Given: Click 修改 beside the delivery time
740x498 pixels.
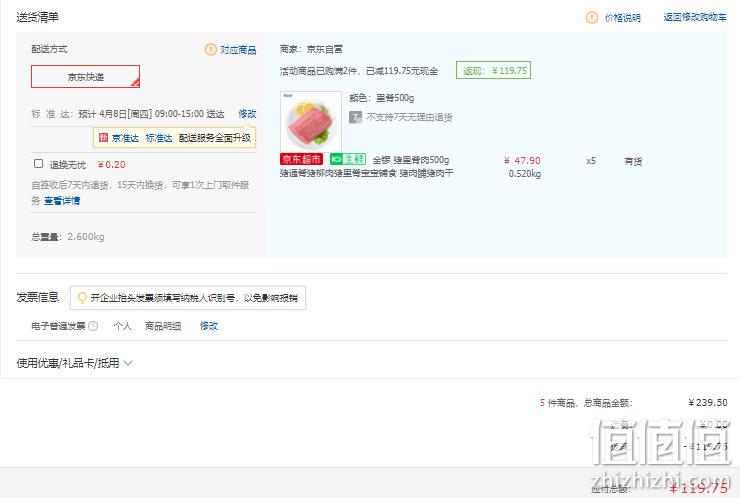Looking at the screenshot, I should point(247,113).
